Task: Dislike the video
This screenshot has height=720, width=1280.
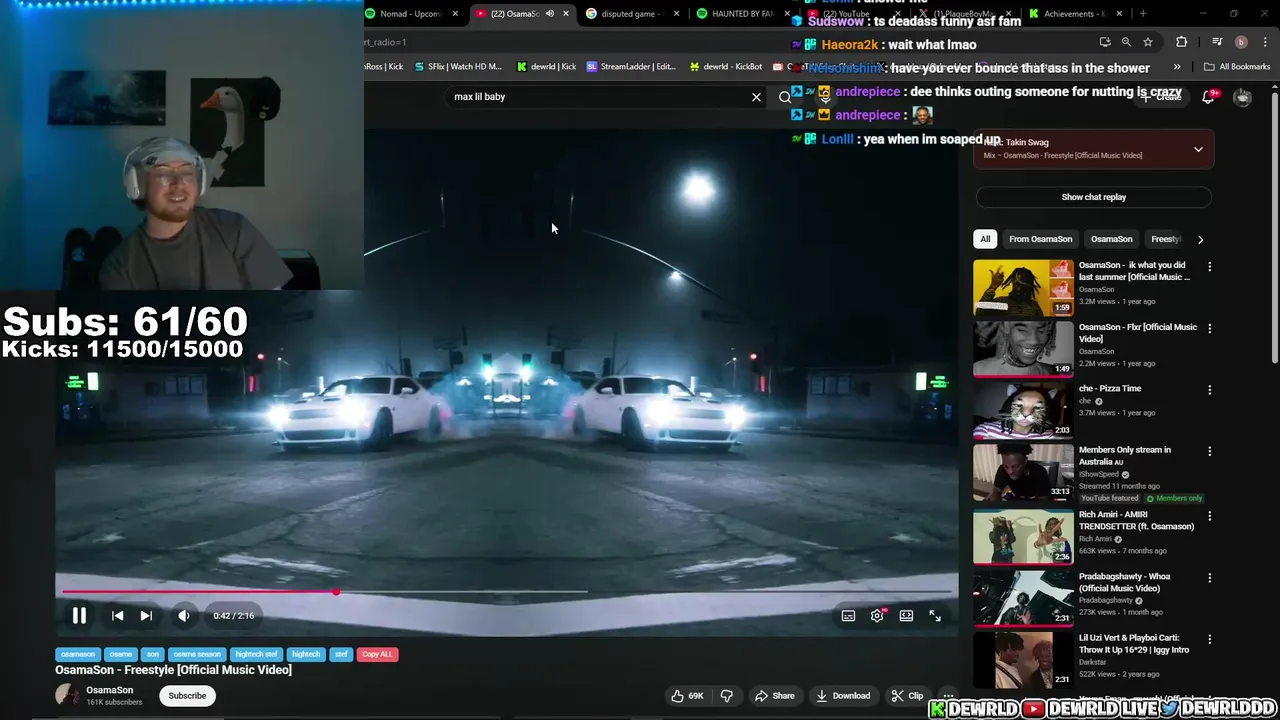Action: coord(727,696)
